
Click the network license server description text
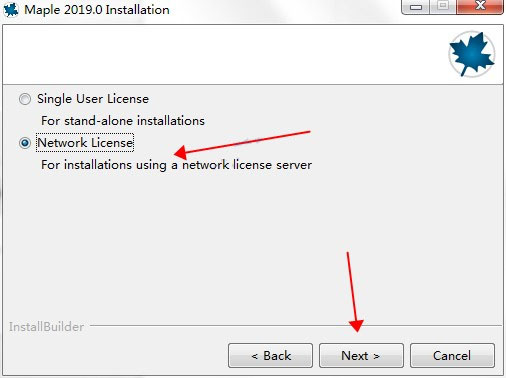[x=176, y=165]
